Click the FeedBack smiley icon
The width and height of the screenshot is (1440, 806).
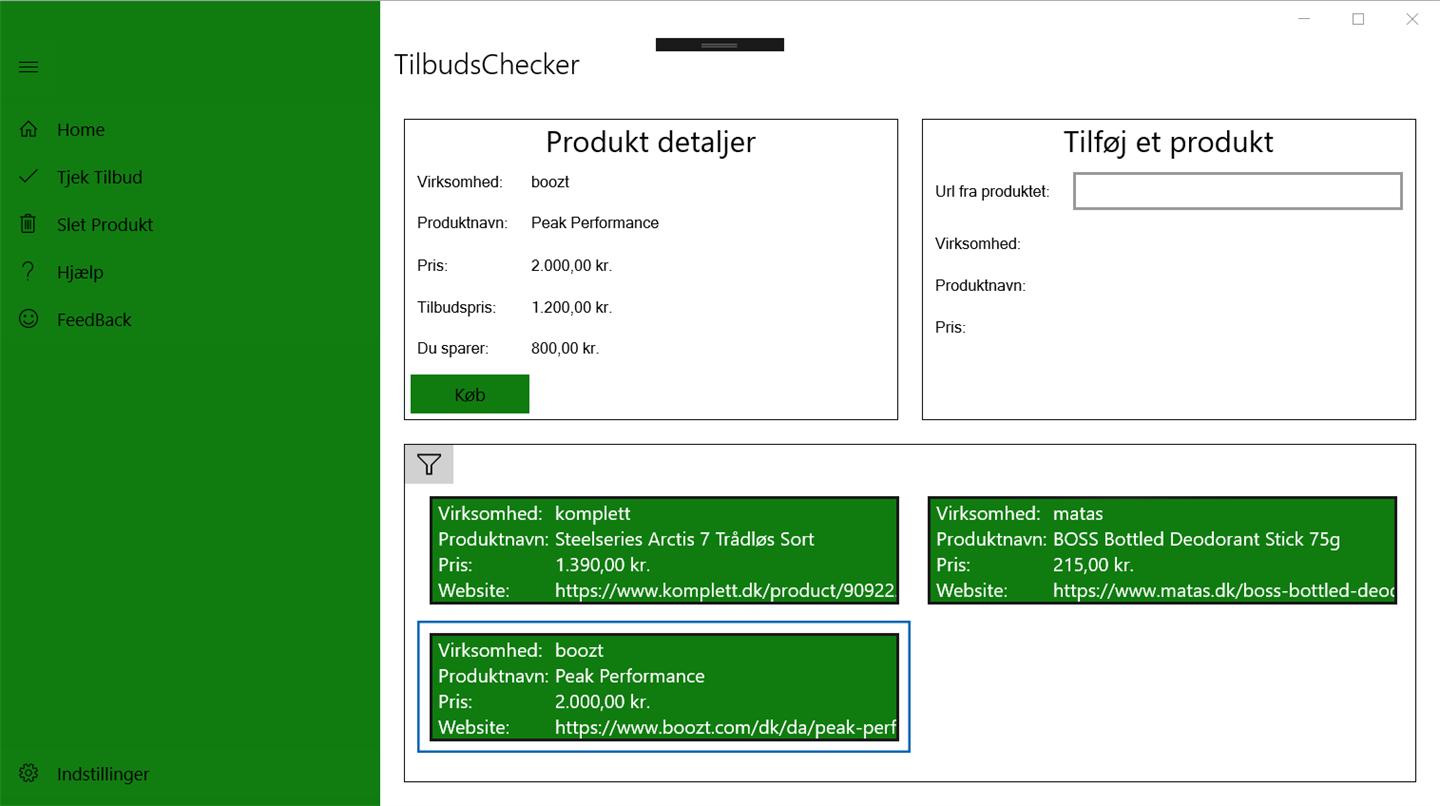pyautogui.click(x=28, y=319)
